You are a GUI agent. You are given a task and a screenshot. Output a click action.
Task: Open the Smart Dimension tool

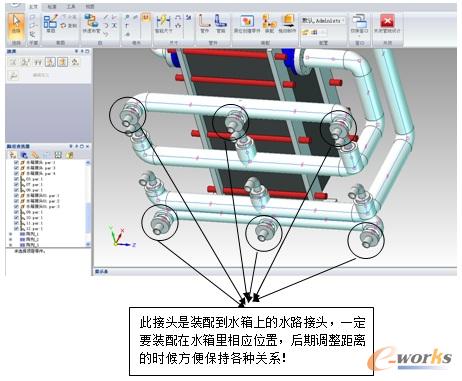coord(163,23)
